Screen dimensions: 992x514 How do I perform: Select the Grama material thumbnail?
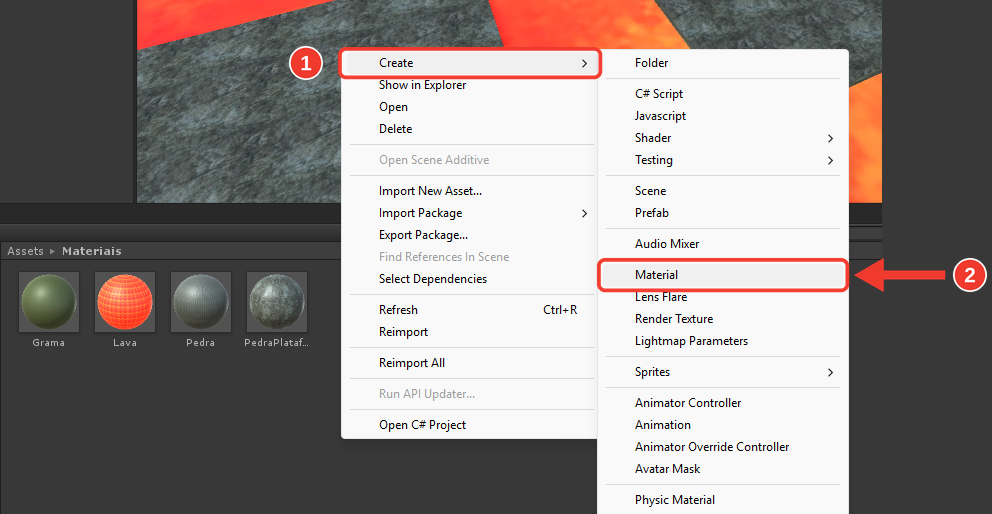point(49,302)
